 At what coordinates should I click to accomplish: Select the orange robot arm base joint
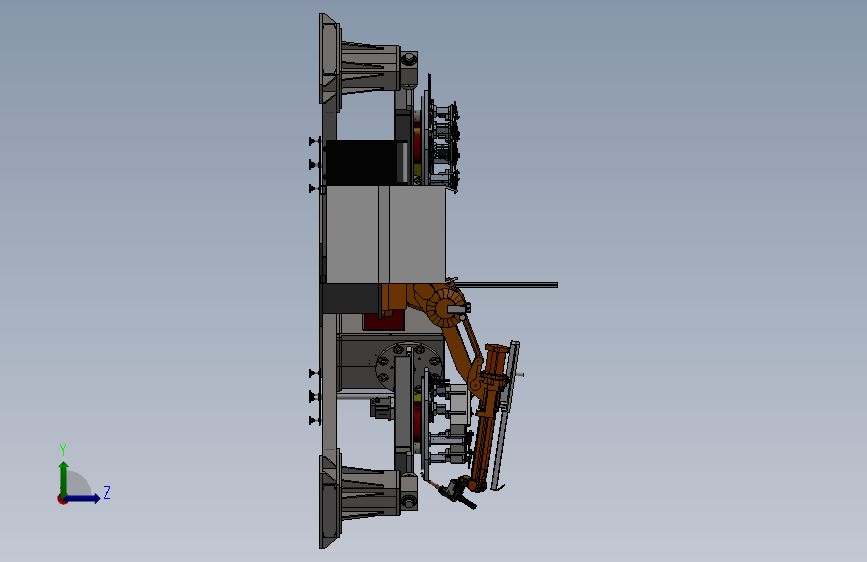(x=447, y=308)
